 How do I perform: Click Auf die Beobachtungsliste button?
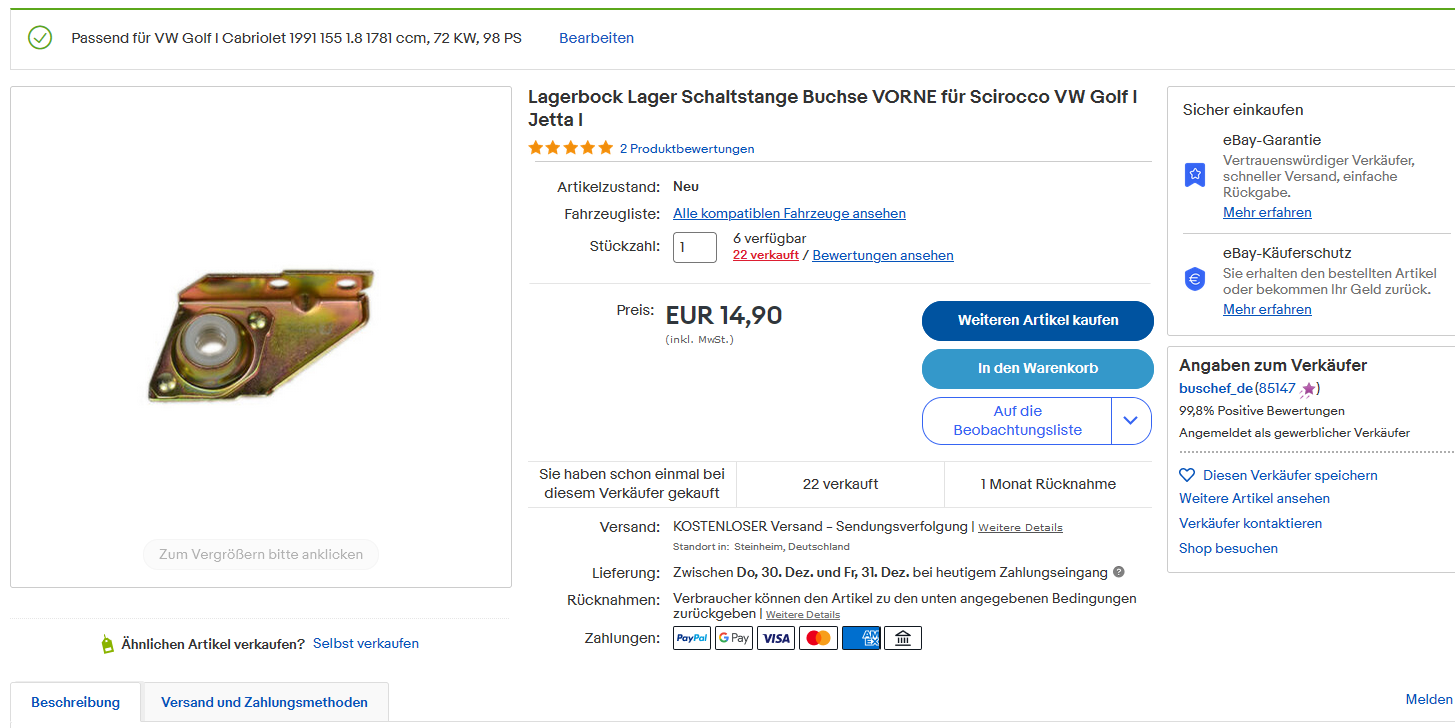tap(1017, 421)
